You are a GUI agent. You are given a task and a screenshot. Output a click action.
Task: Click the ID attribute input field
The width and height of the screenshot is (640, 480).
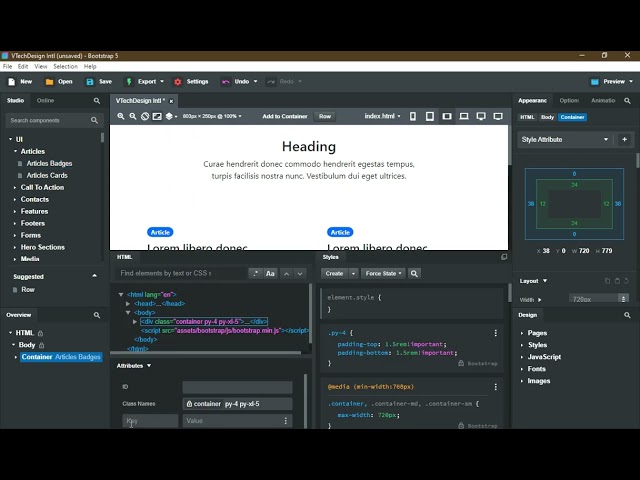[238, 387]
